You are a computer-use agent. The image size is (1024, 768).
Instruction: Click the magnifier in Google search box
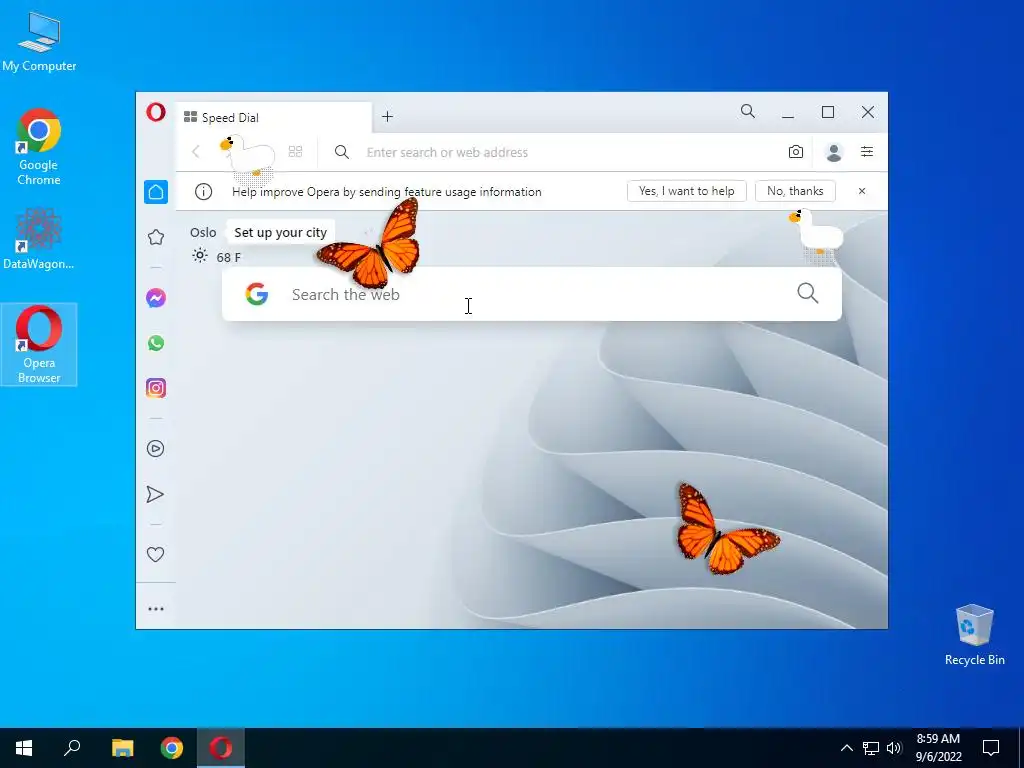pos(808,293)
